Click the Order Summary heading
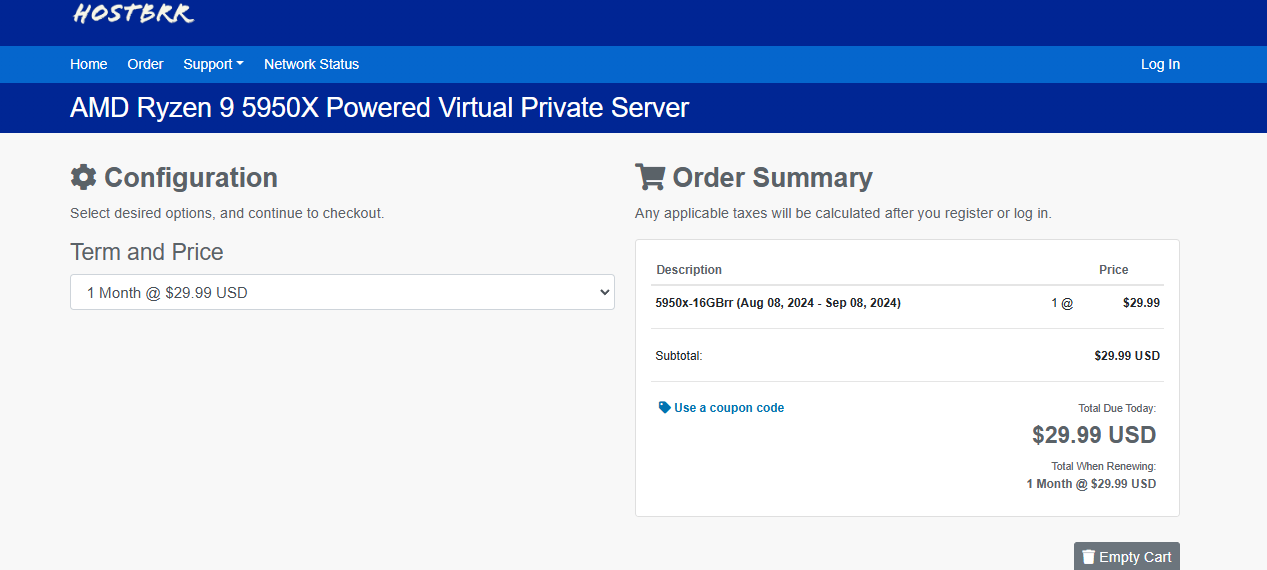 pos(772,177)
